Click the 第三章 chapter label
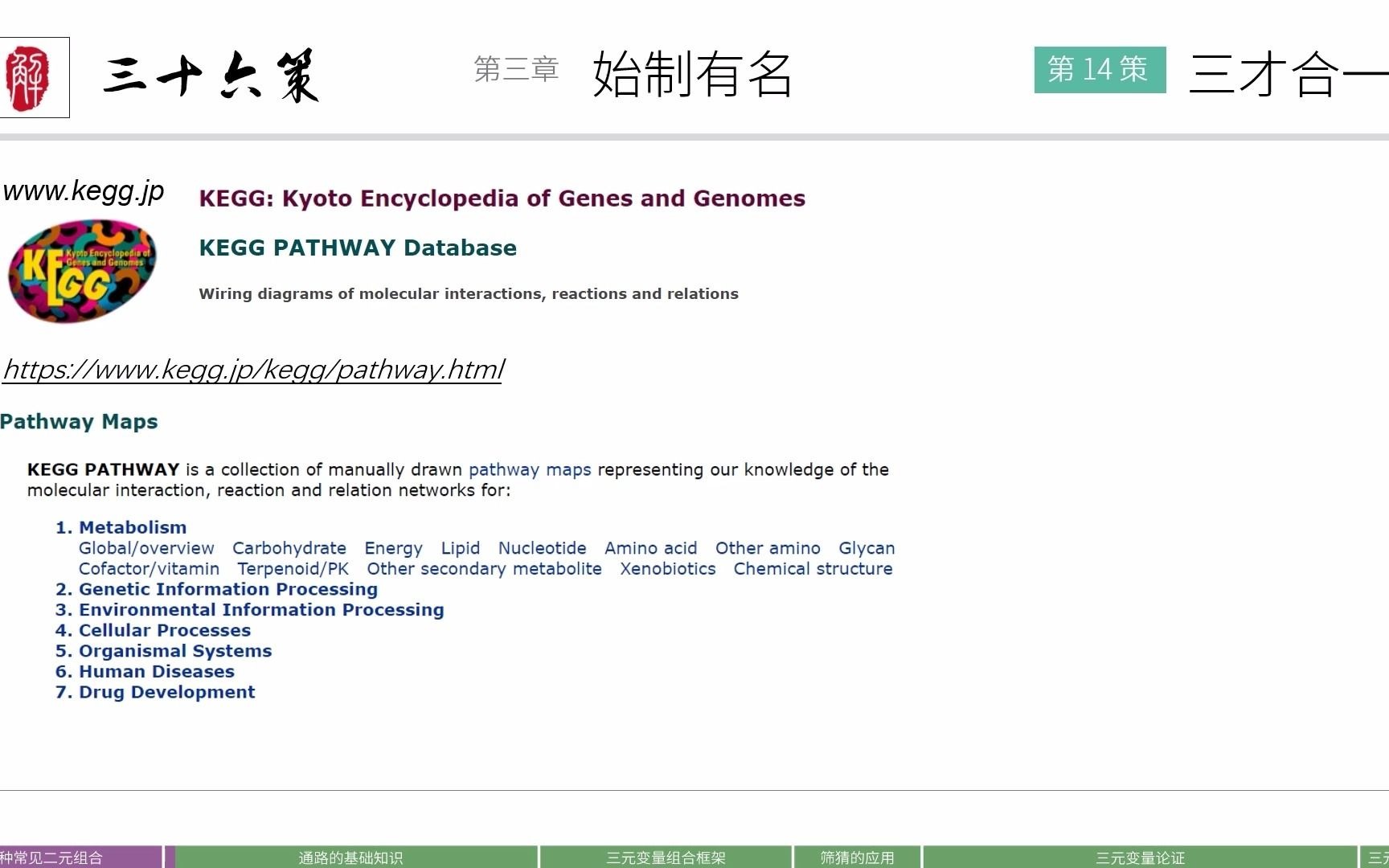The image size is (1389, 868). pos(516,69)
